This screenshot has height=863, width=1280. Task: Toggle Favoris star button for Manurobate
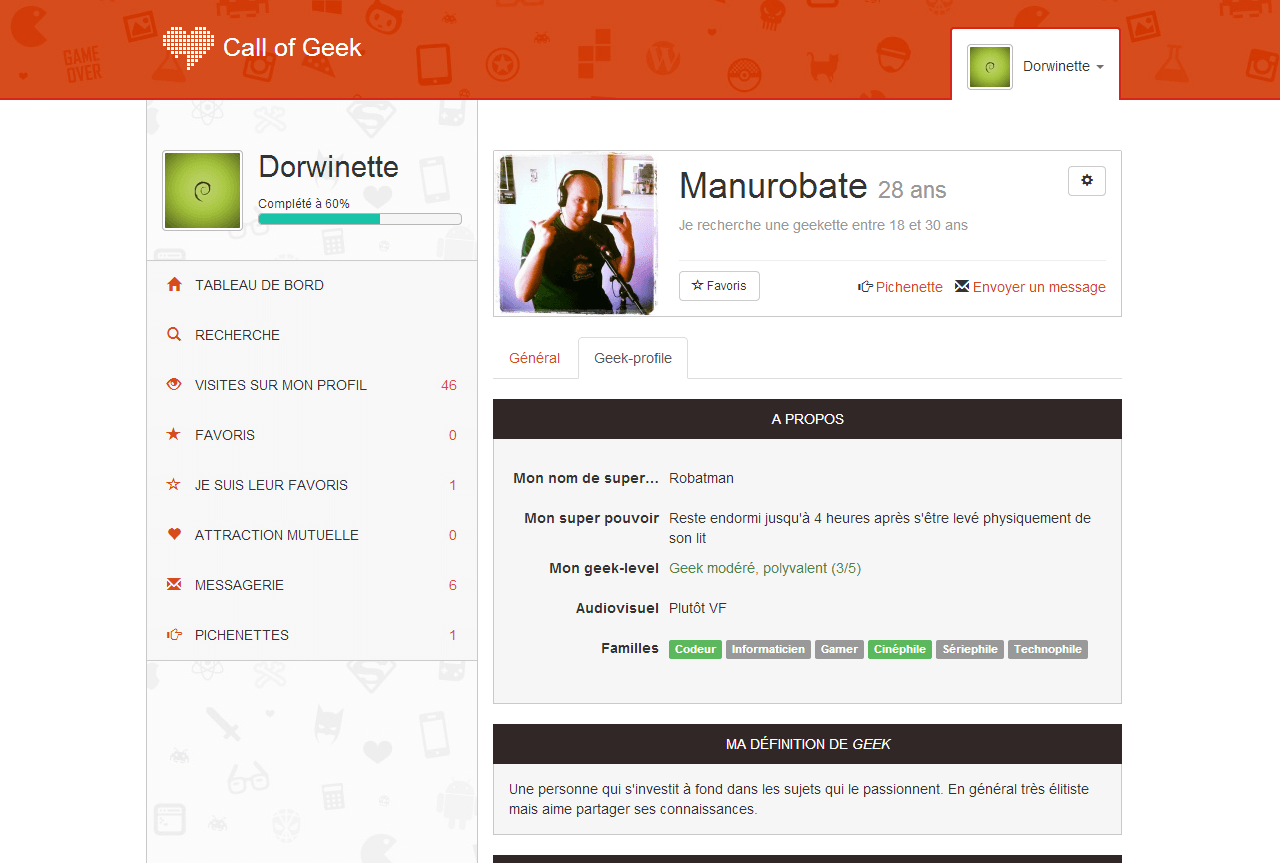719,286
